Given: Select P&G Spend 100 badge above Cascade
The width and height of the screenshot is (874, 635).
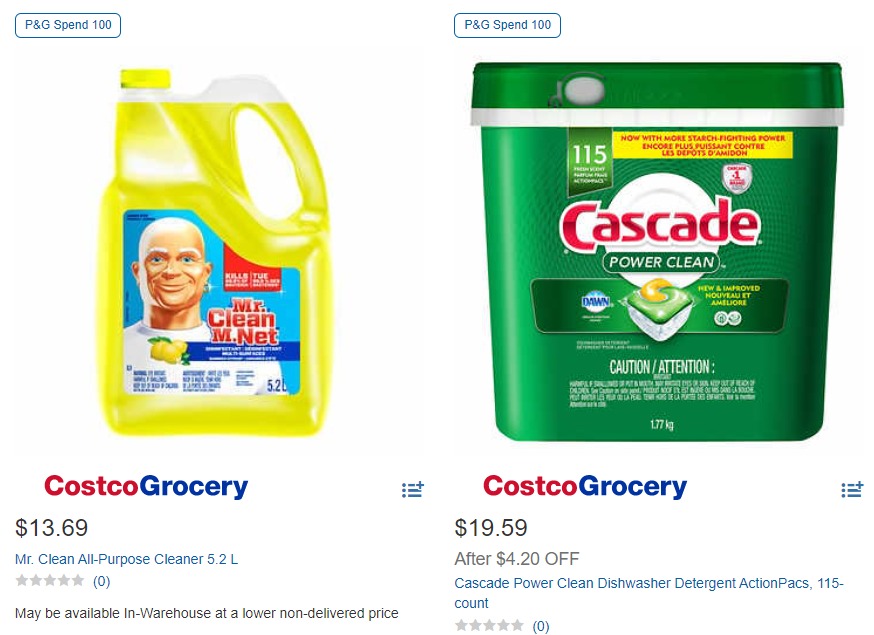Looking at the screenshot, I should (507, 25).
